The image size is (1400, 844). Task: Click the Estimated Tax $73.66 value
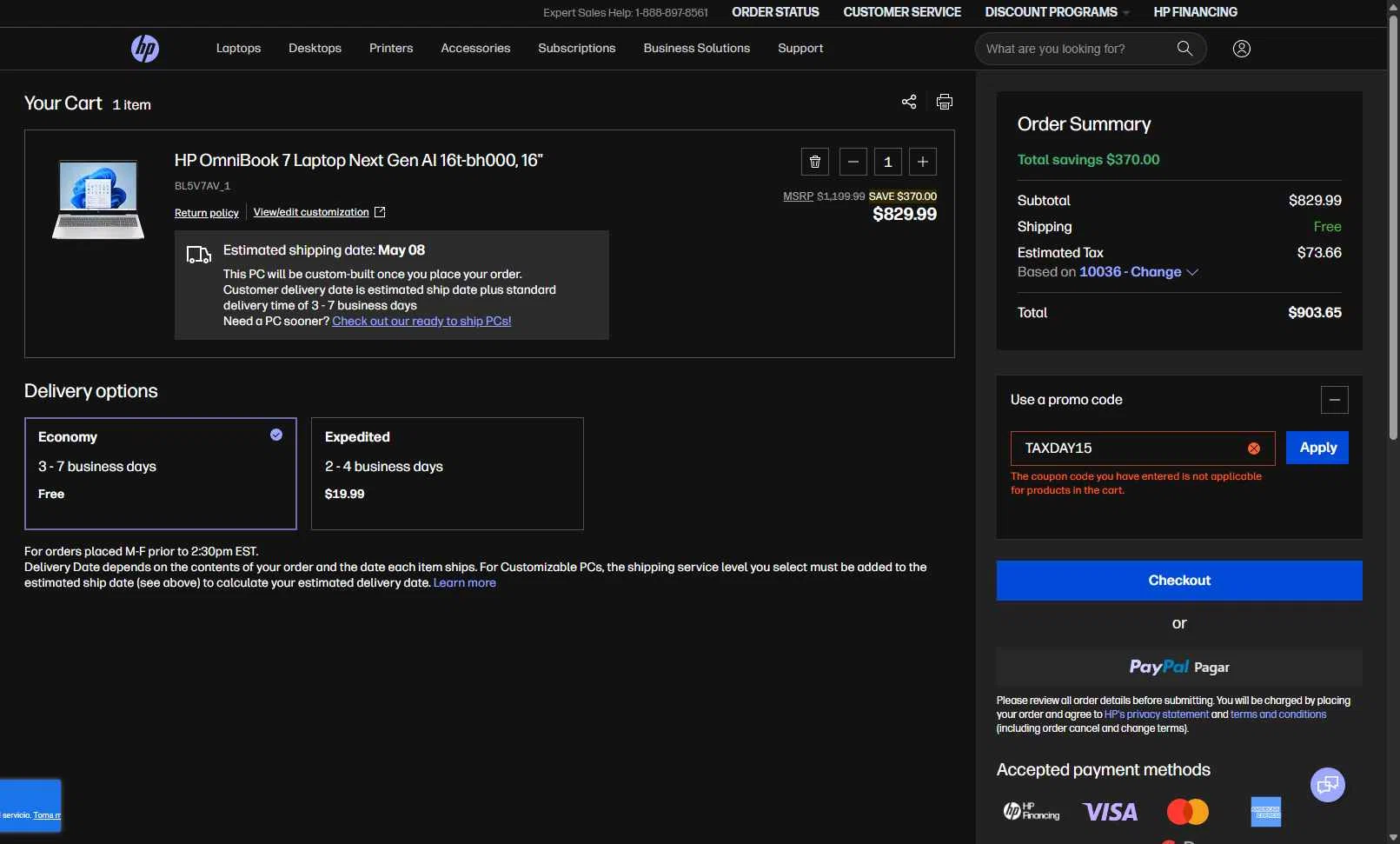click(1319, 253)
